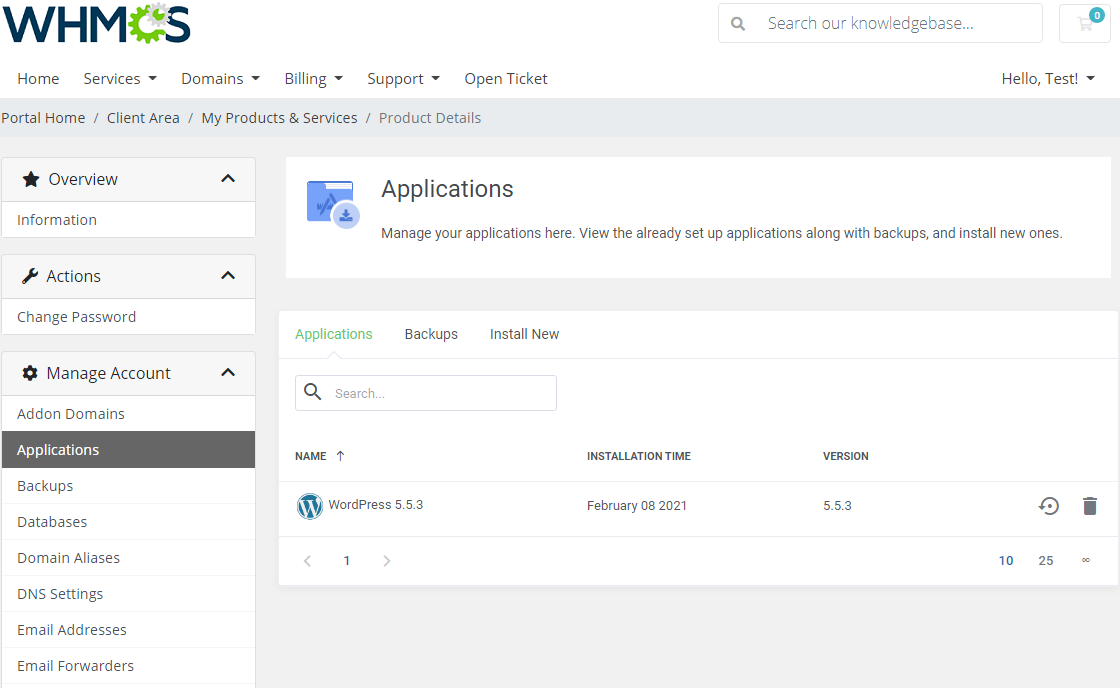Click the WordPress logo icon
1120x688 pixels.
coord(310,506)
